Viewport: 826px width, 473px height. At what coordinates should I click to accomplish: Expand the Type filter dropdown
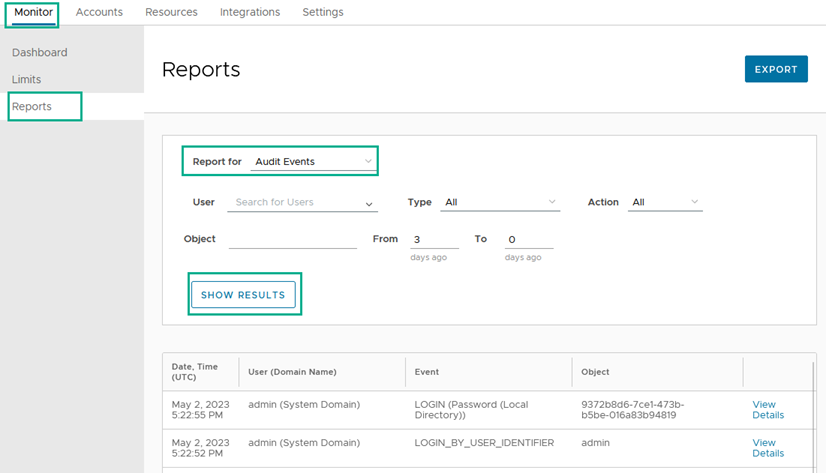(500, 202)
